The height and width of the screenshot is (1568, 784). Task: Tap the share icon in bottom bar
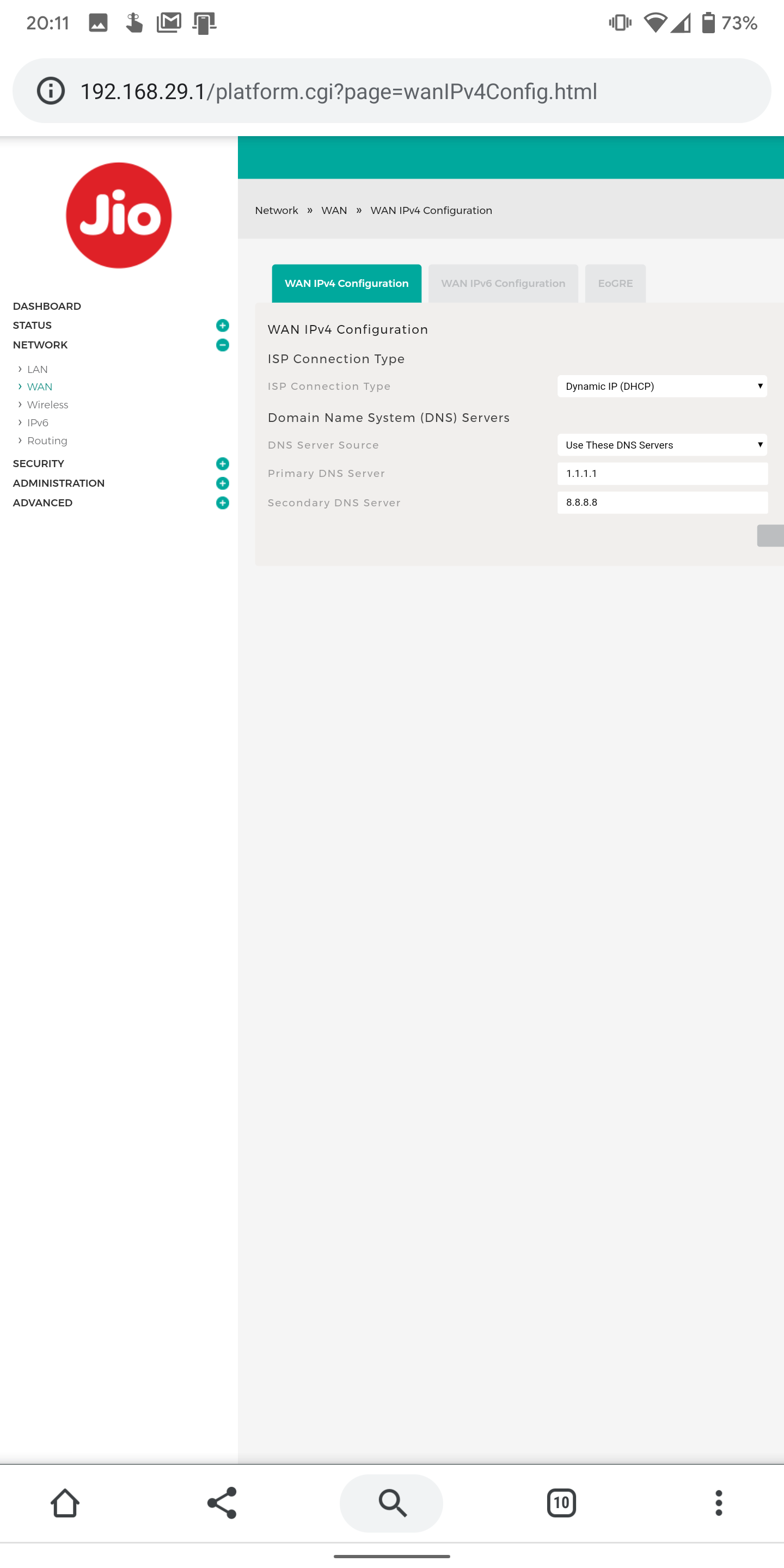pyautogui.click(x=222, y=1503)
